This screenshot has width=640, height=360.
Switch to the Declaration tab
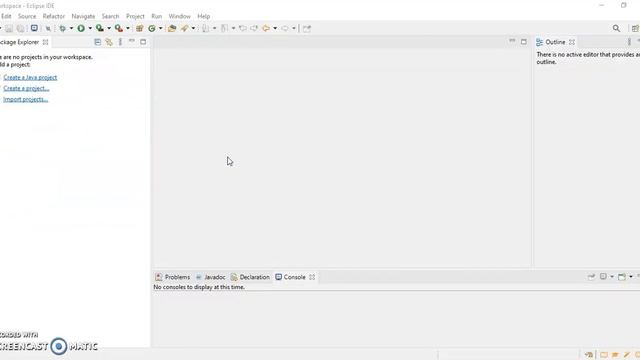(250, 277)
